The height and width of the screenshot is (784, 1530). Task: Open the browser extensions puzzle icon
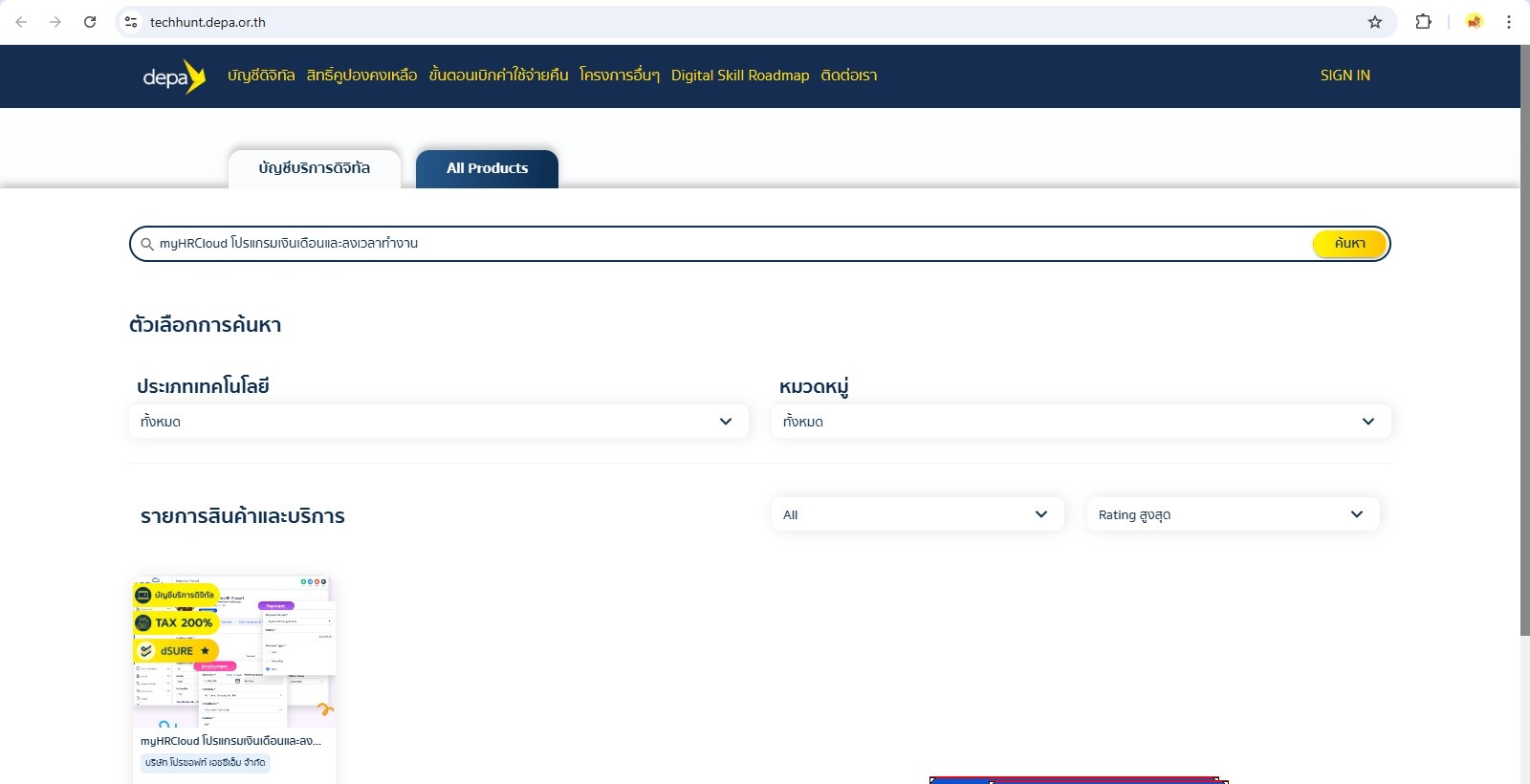[1423, 22]
